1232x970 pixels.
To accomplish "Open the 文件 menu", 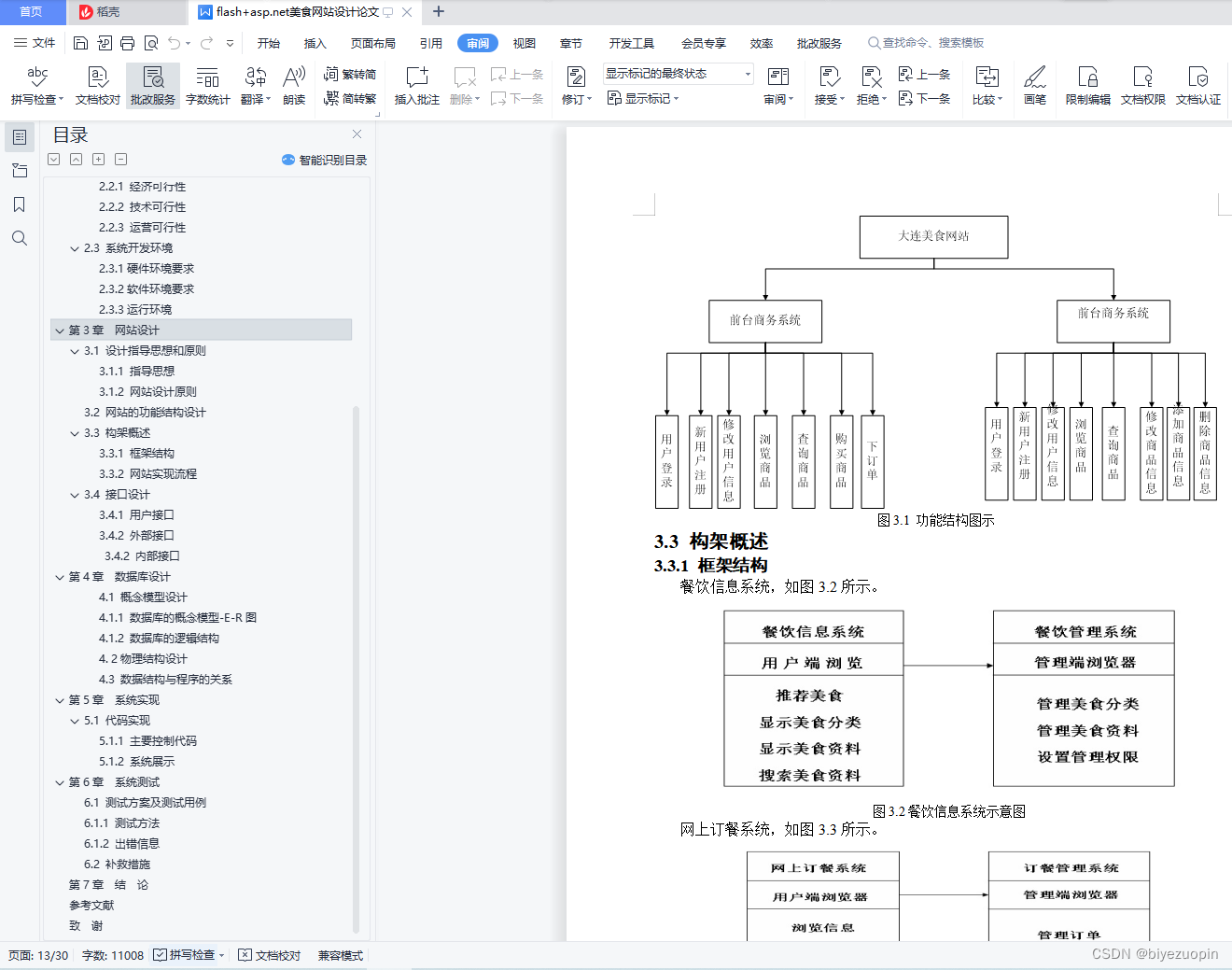I will tap(35, 43).
